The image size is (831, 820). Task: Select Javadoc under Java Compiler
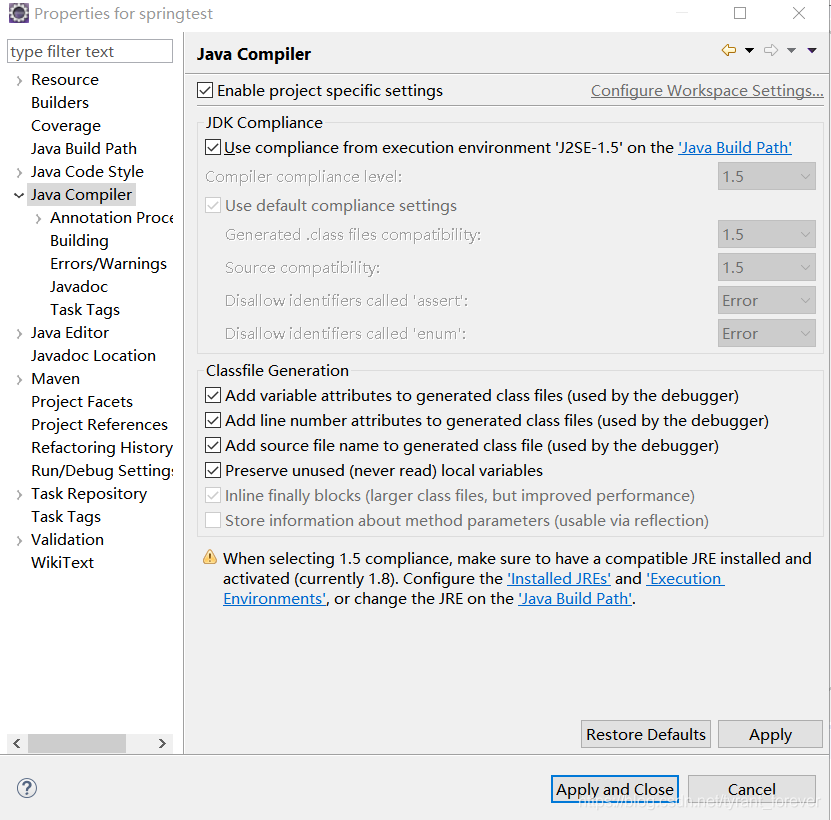click(x=78, y=286)
